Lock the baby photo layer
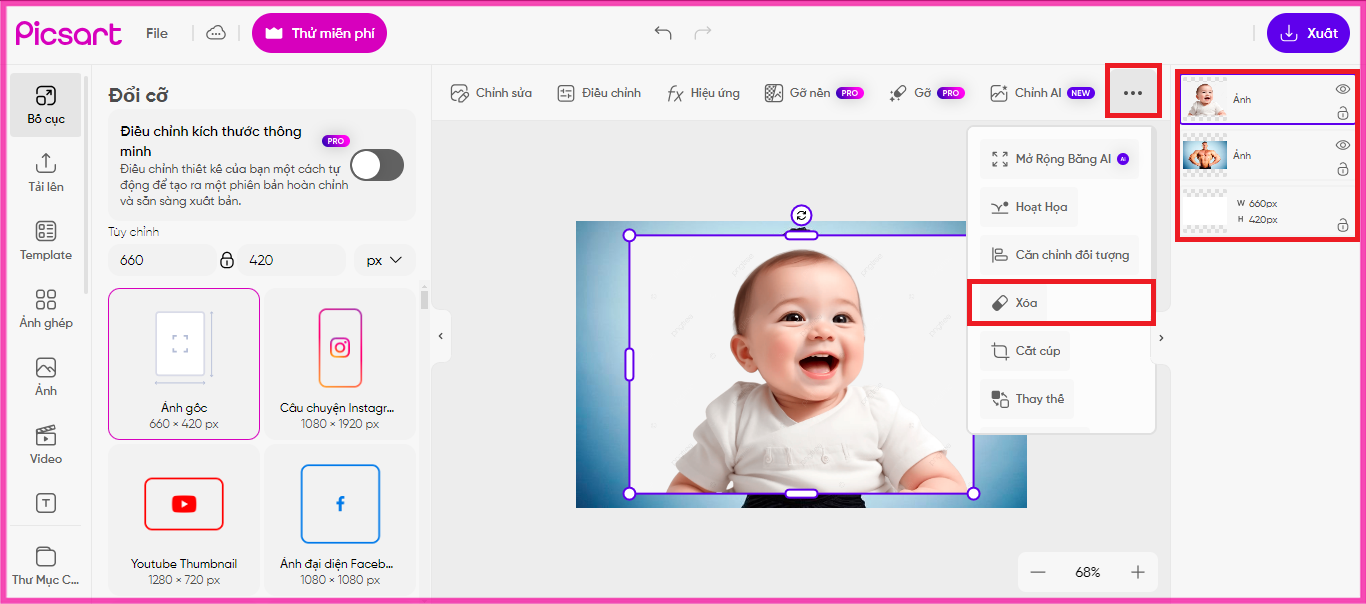 point(1343,114)
